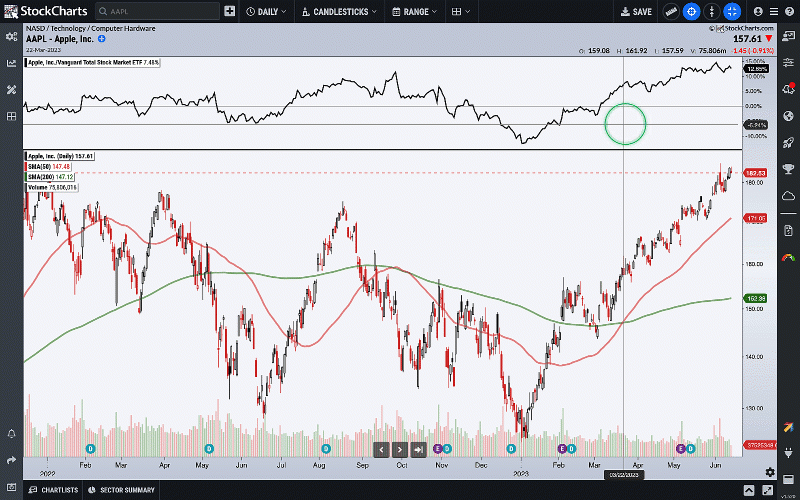Open the globe icon in right sidebar
This screenshot has height=500, width=800.
point(788,115)
